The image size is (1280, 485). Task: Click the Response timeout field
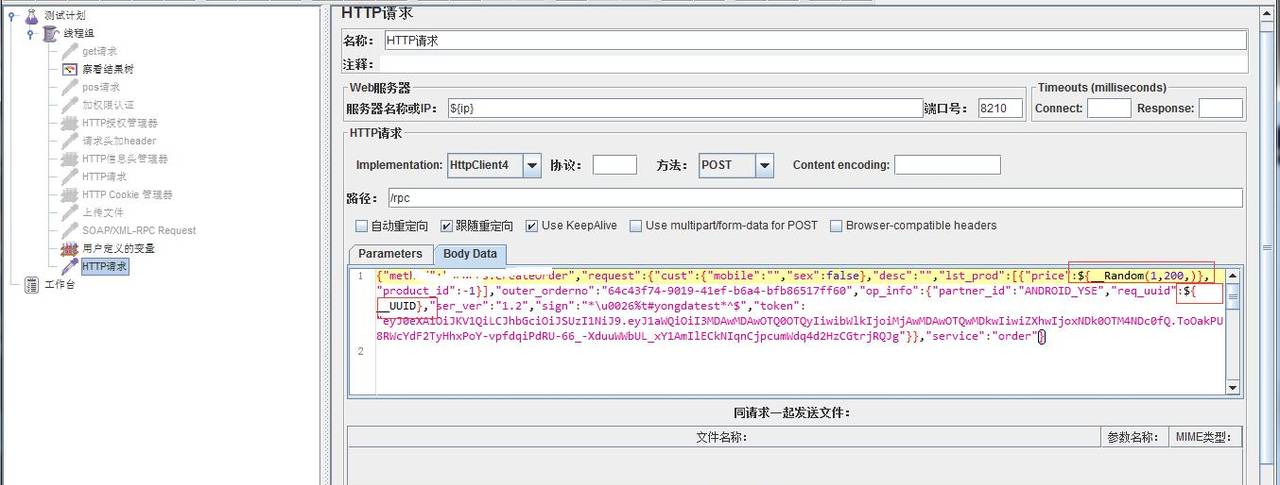[x=1220, y=108]
